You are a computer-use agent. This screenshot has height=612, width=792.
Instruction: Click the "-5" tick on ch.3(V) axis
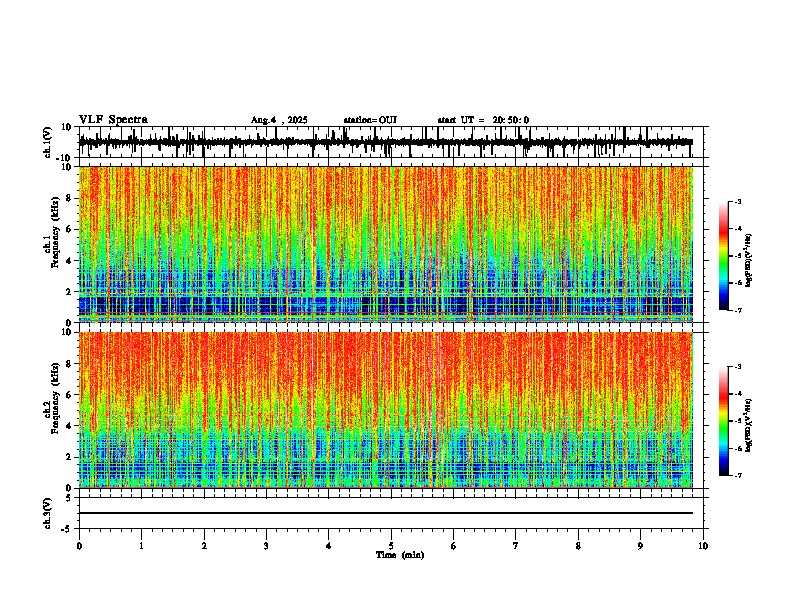pos(67,529)
